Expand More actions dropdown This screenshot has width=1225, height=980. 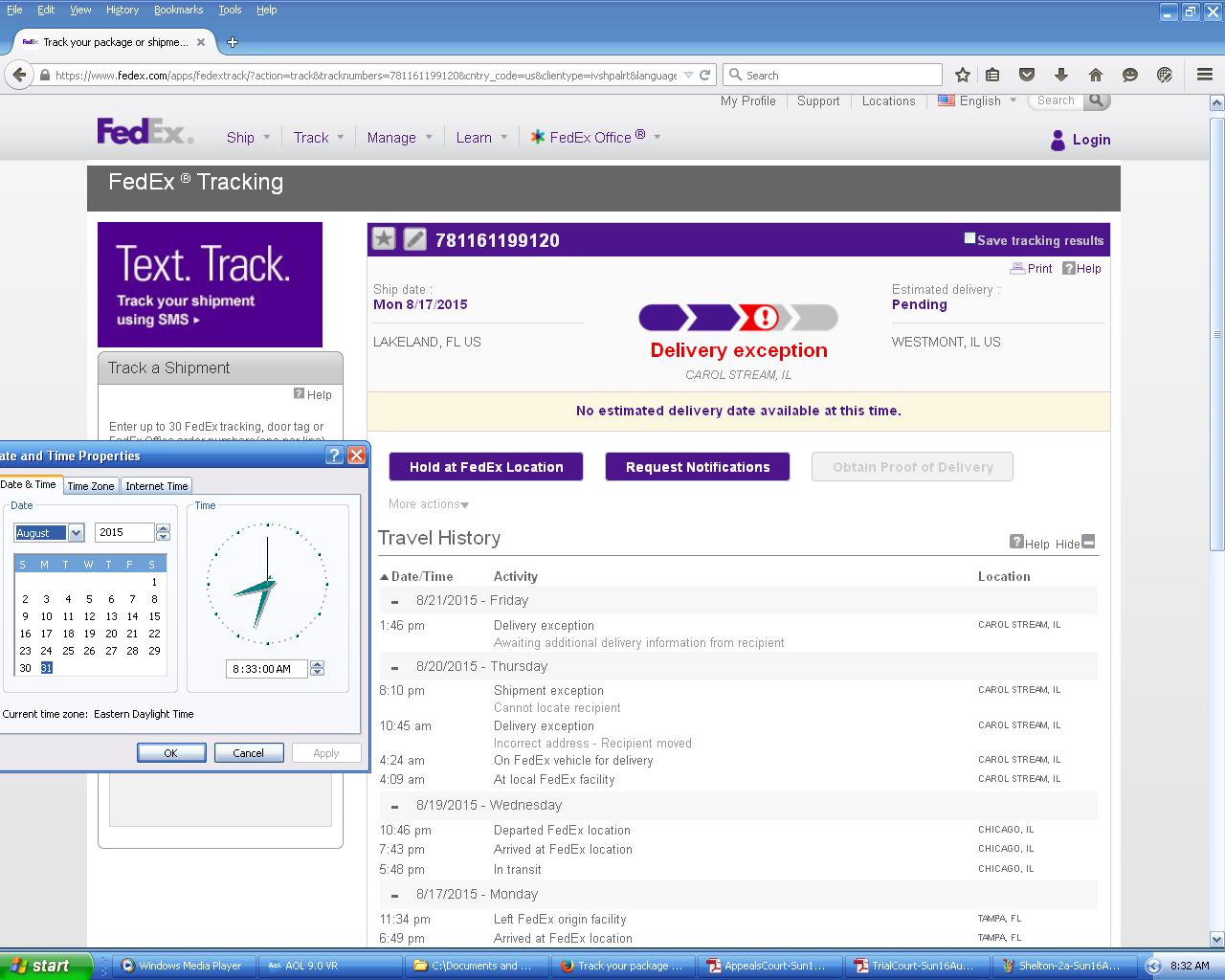(429, 504)
